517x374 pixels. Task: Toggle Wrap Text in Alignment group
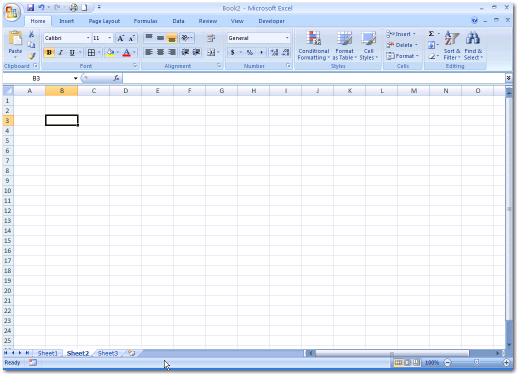211,38
